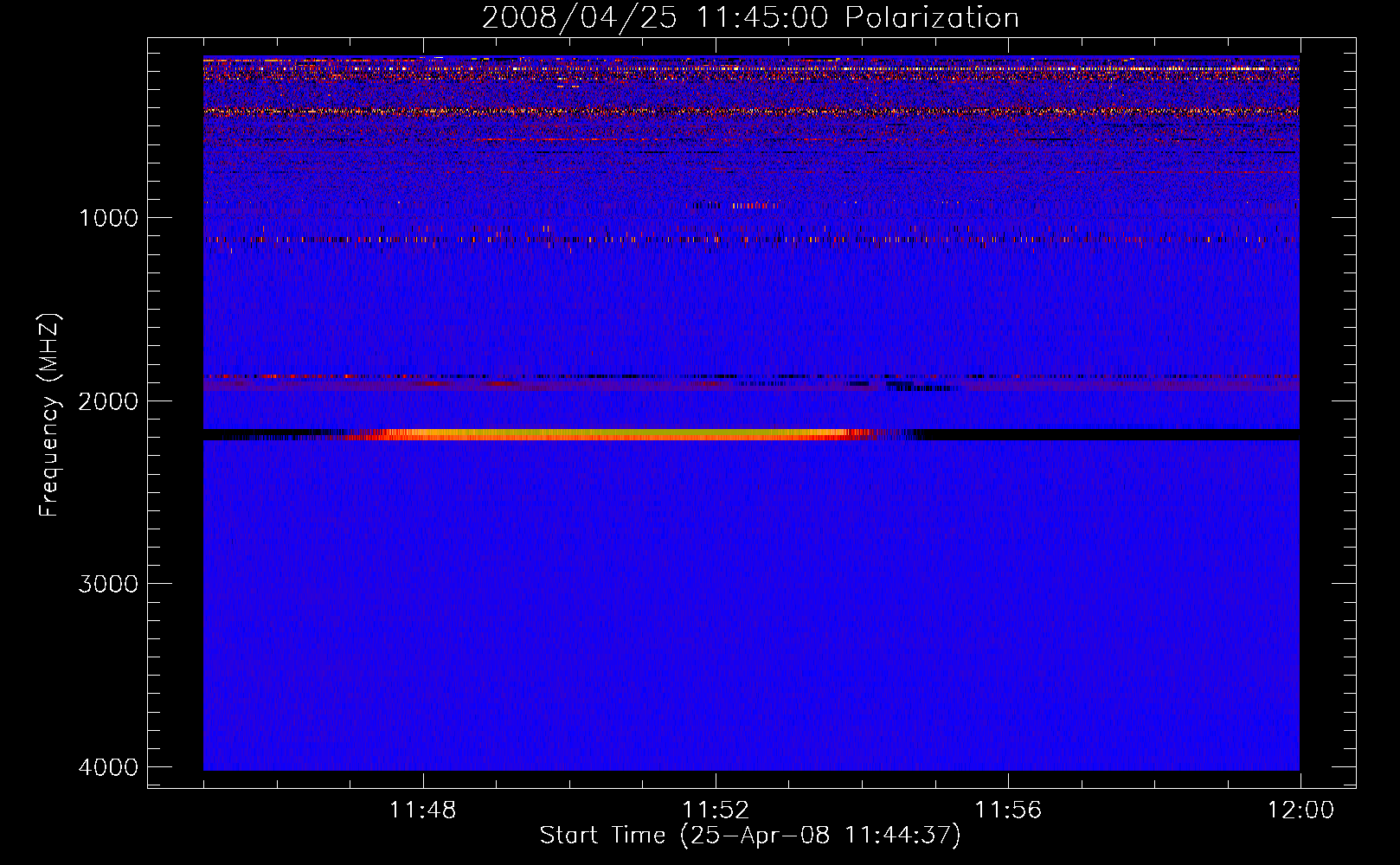Screen dimensions: 1400x865
Task: Select the 11:52 time tick label
Action: point(716,811)
